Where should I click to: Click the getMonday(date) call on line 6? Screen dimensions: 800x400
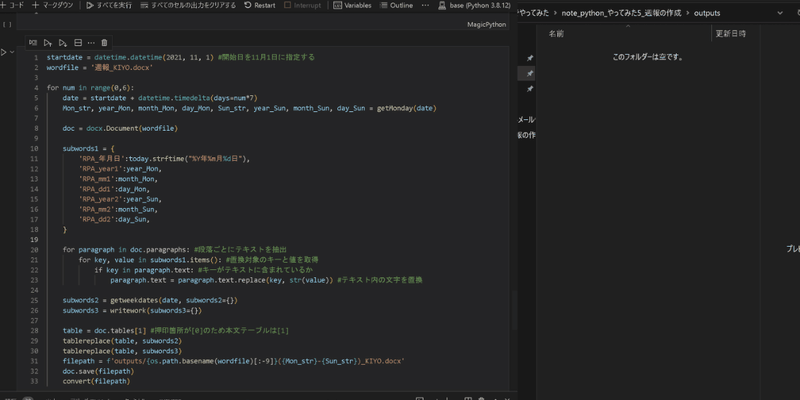(x=407, y=108)
